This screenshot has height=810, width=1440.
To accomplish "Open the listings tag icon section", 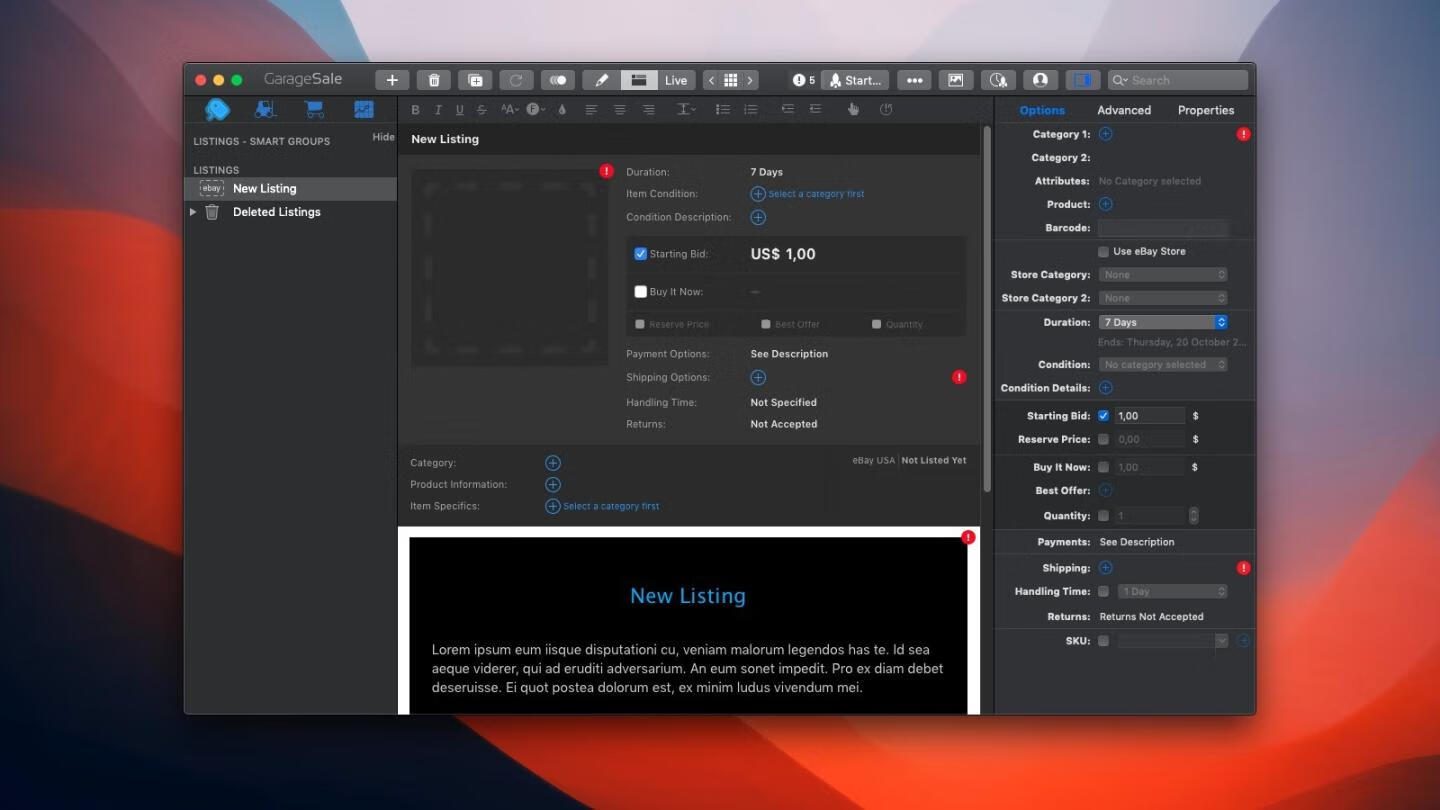I will pos(217,110).
